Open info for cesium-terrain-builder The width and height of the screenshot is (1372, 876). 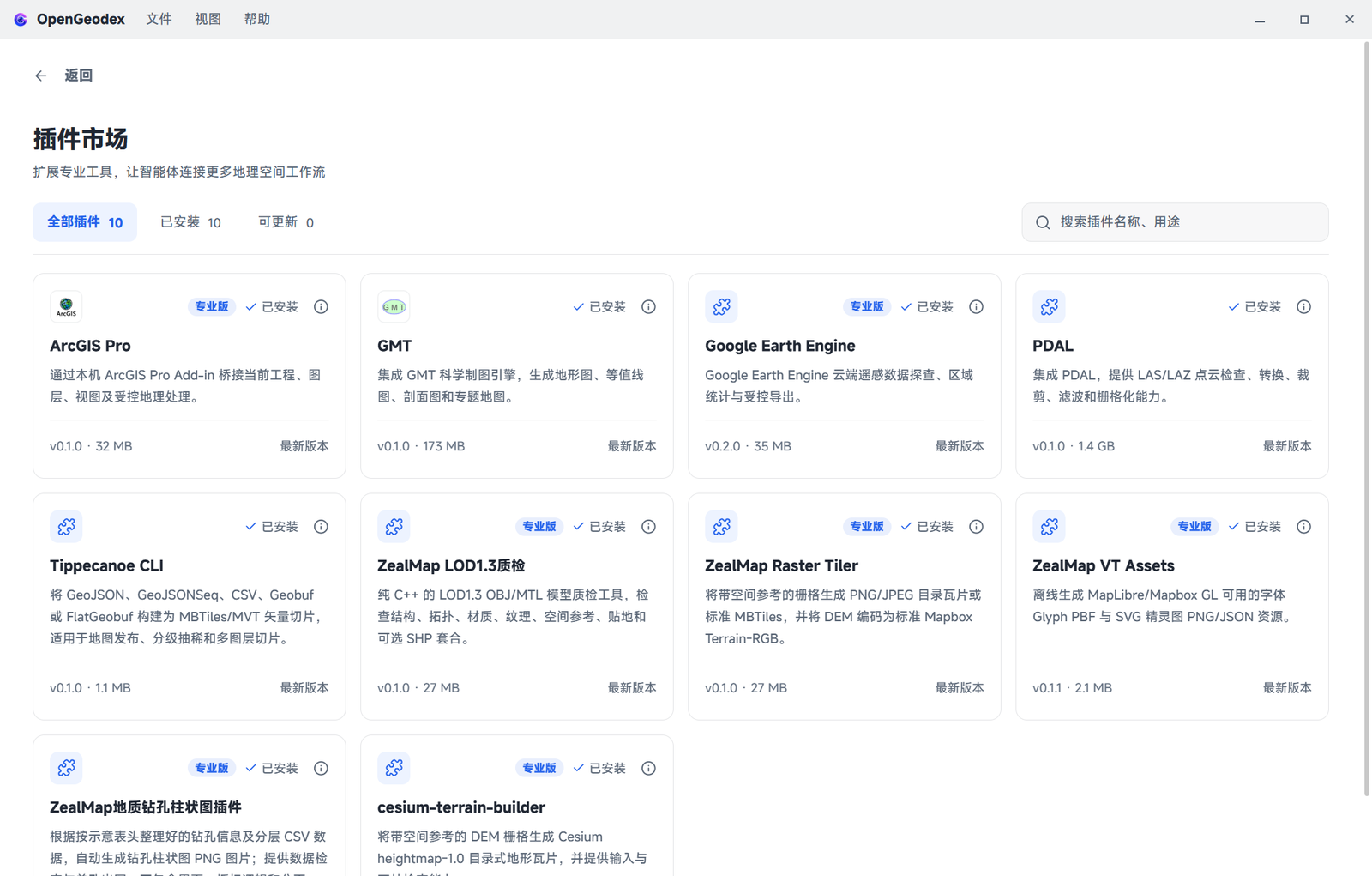coord(648,769)
